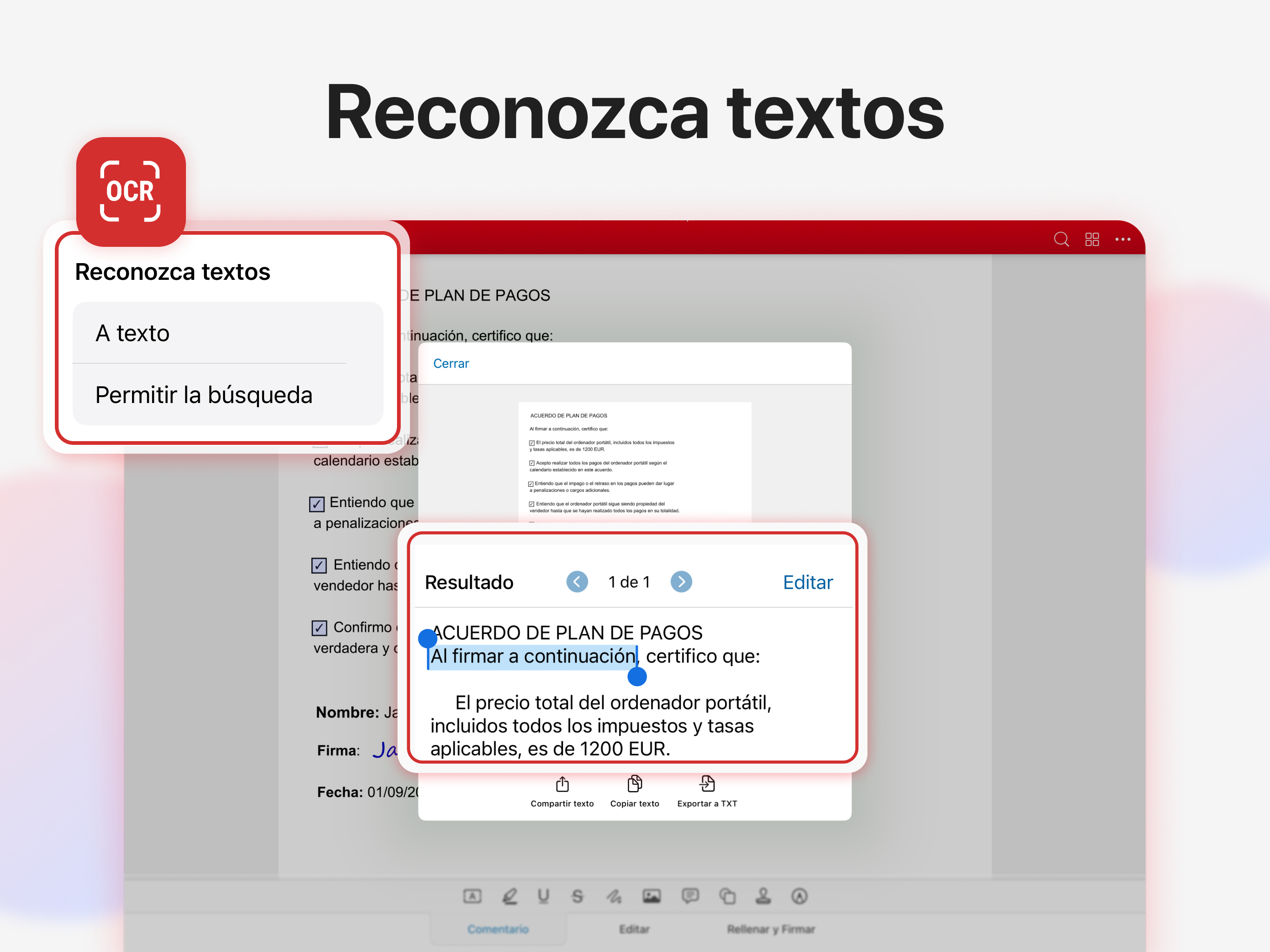
Task: Click the 'Resultado' label
Action: tap(469, 582)
